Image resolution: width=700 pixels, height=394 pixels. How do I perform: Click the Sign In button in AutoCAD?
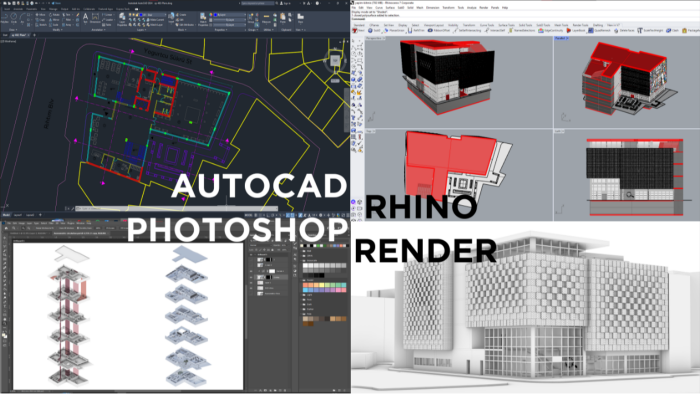pyautogui.click(x=284, y=3)
